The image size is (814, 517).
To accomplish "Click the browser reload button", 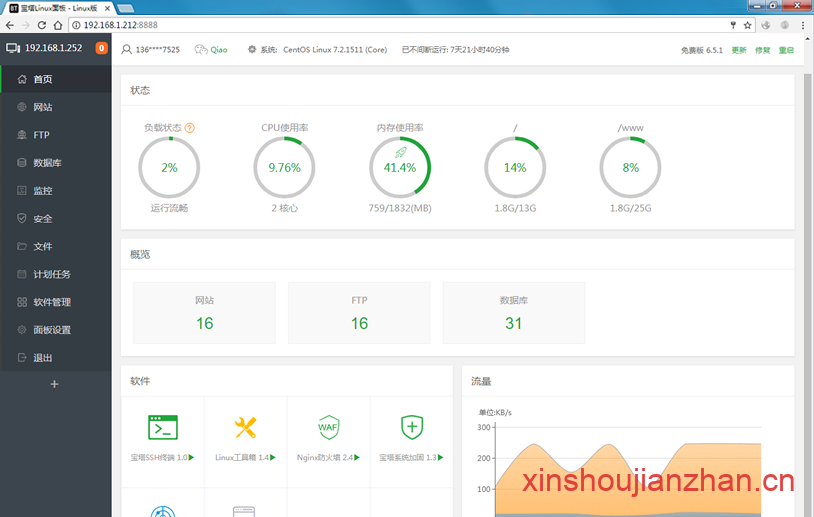I will pos(53,24).
